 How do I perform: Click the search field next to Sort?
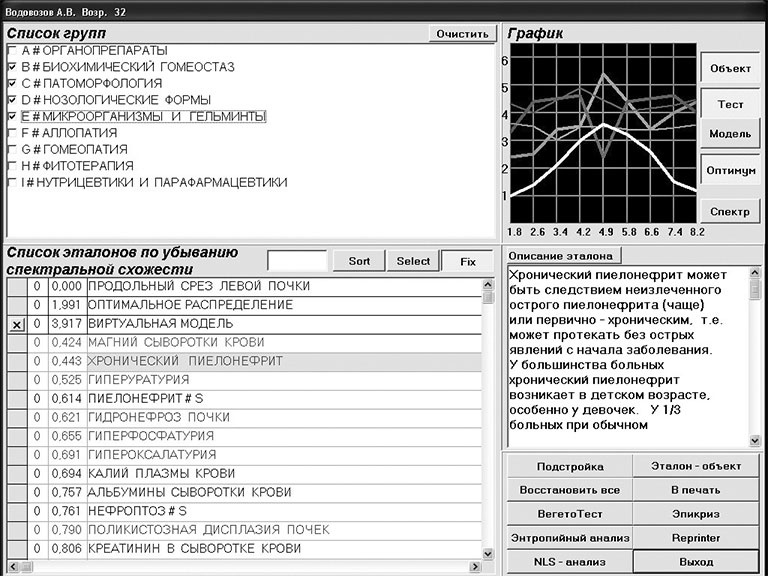297,261
